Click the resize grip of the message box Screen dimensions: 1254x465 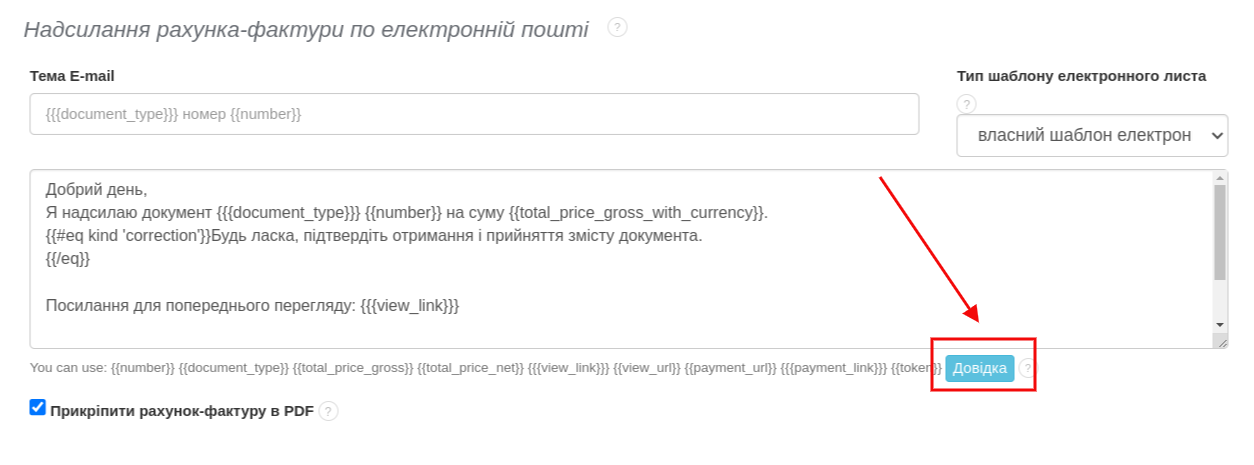(1221, 341)
